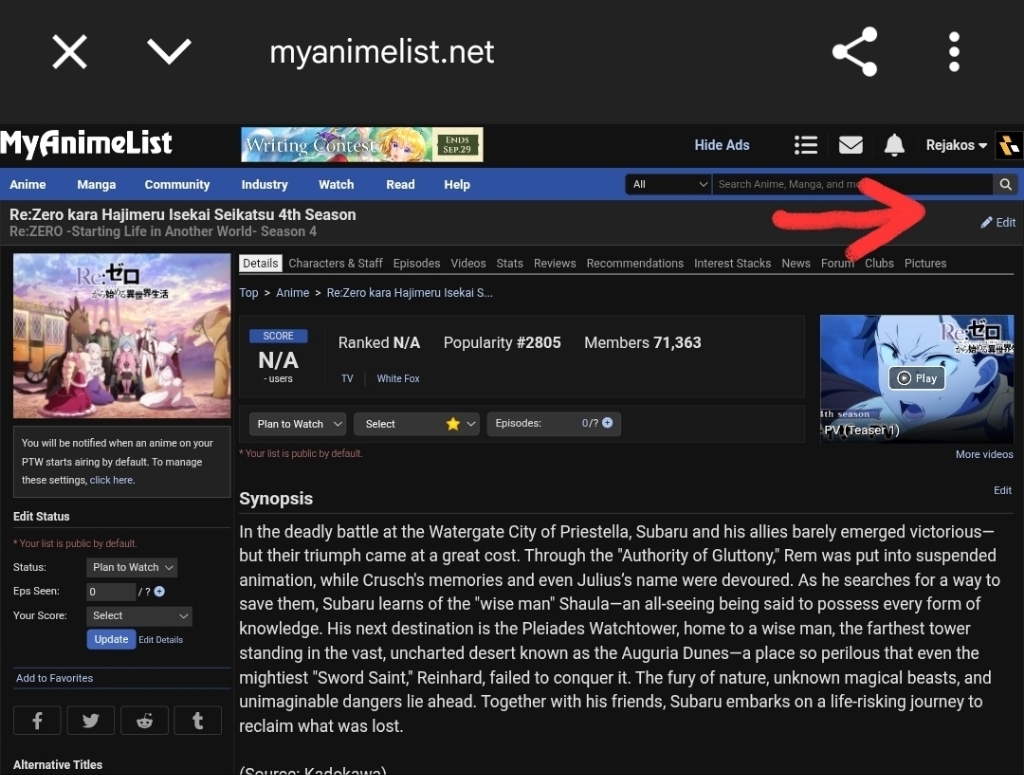Click the magnifier search button
The image size is (1024, 775).
(x=1006, y=184)
